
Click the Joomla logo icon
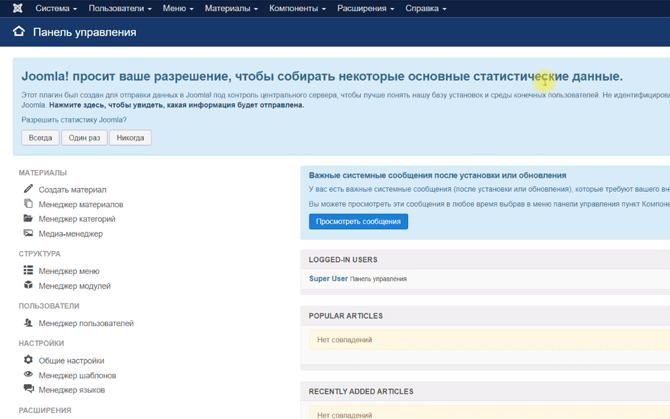17,8
